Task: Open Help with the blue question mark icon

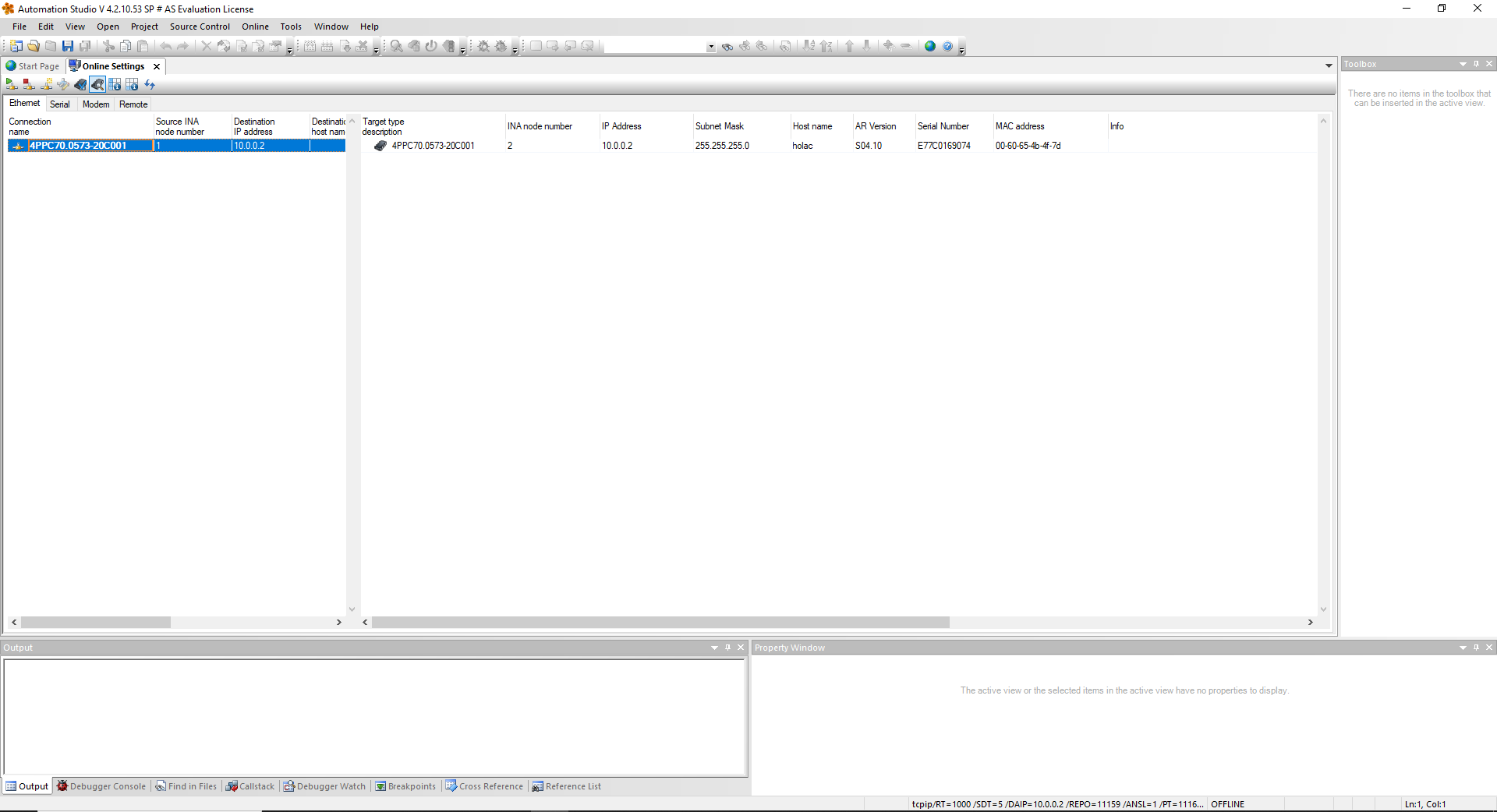Action: click(x=947, y=46)
